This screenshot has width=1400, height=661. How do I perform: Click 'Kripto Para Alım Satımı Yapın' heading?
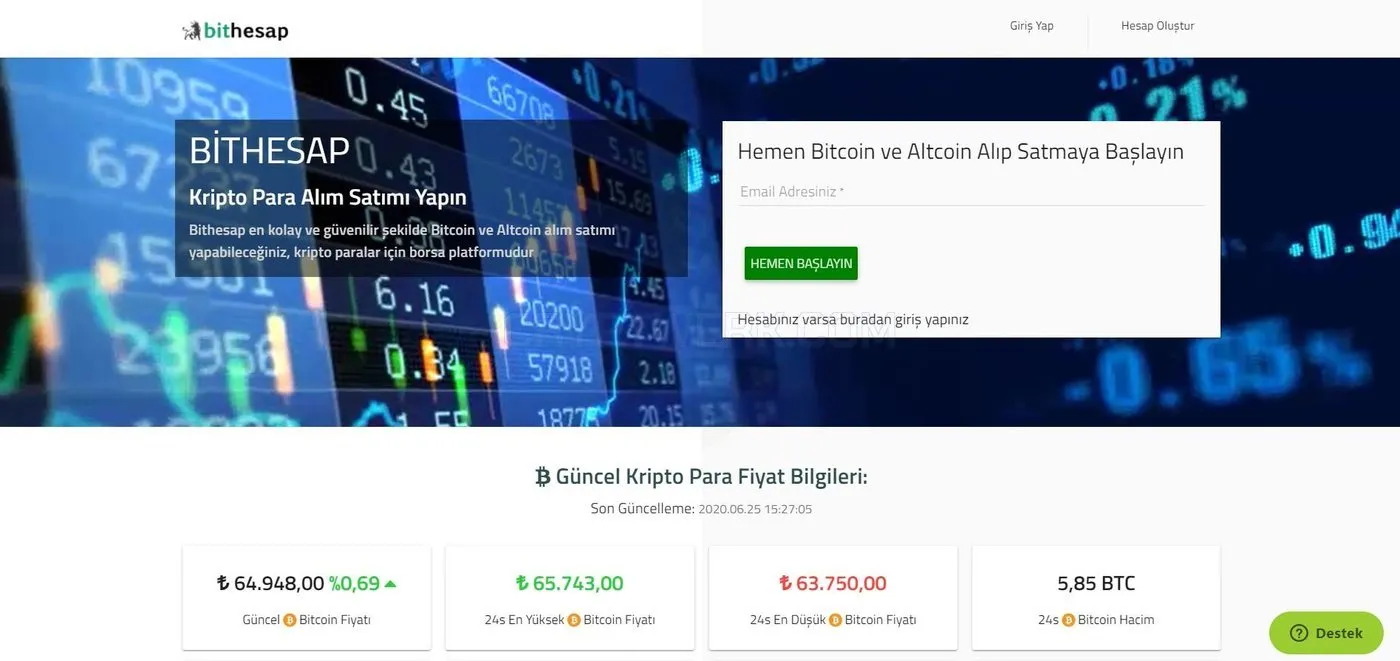[328, 197]
